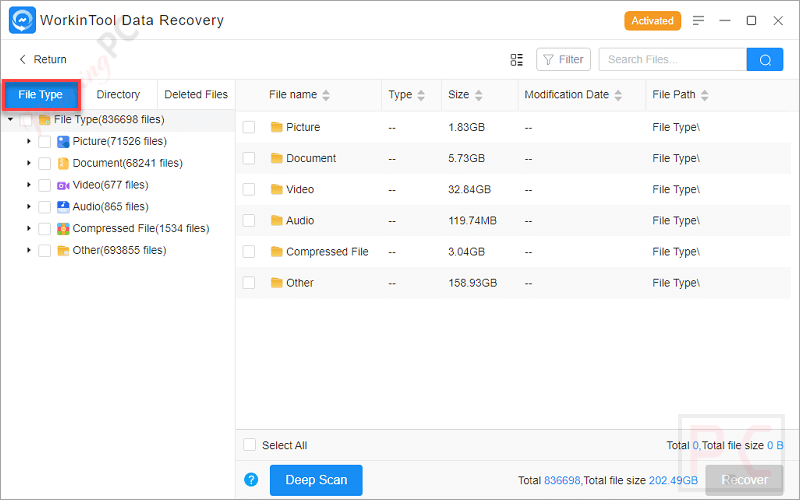Sort by Modification Date arrows

click(x=618, y=95)
